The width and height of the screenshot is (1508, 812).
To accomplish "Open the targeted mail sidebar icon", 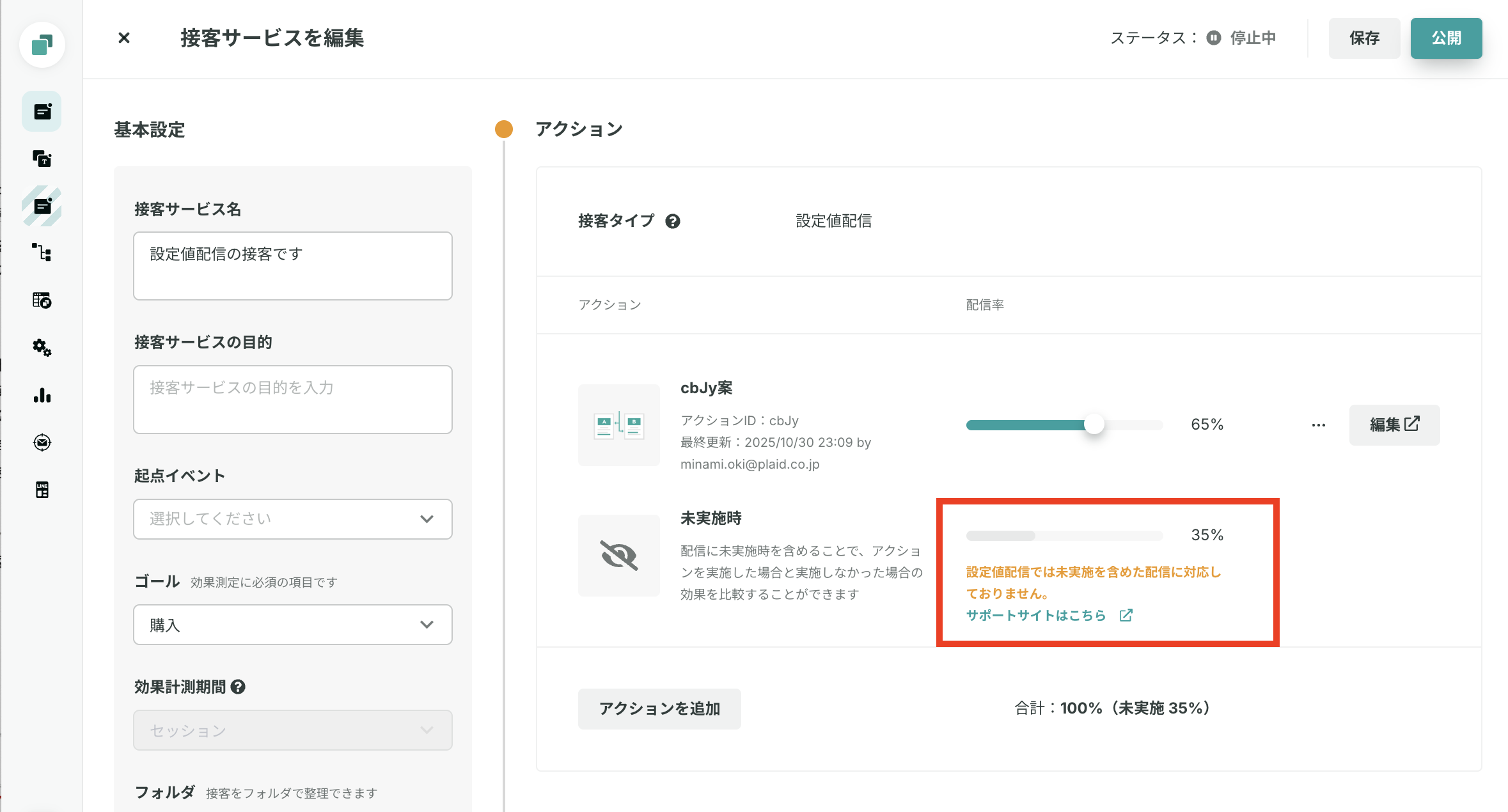I will point(42,442).
